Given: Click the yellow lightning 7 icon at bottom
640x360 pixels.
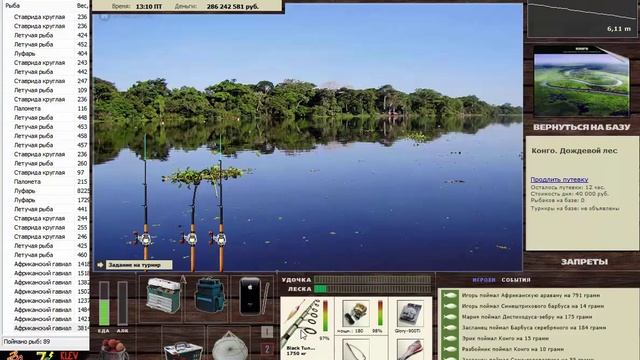Looking at the screenshot, I should point(44,355).
